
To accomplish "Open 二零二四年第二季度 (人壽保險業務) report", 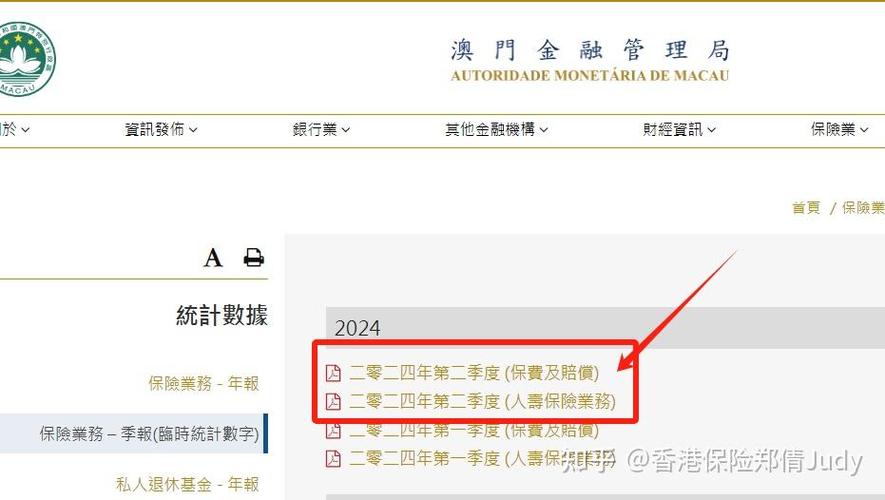I will (x=482, y=402).
